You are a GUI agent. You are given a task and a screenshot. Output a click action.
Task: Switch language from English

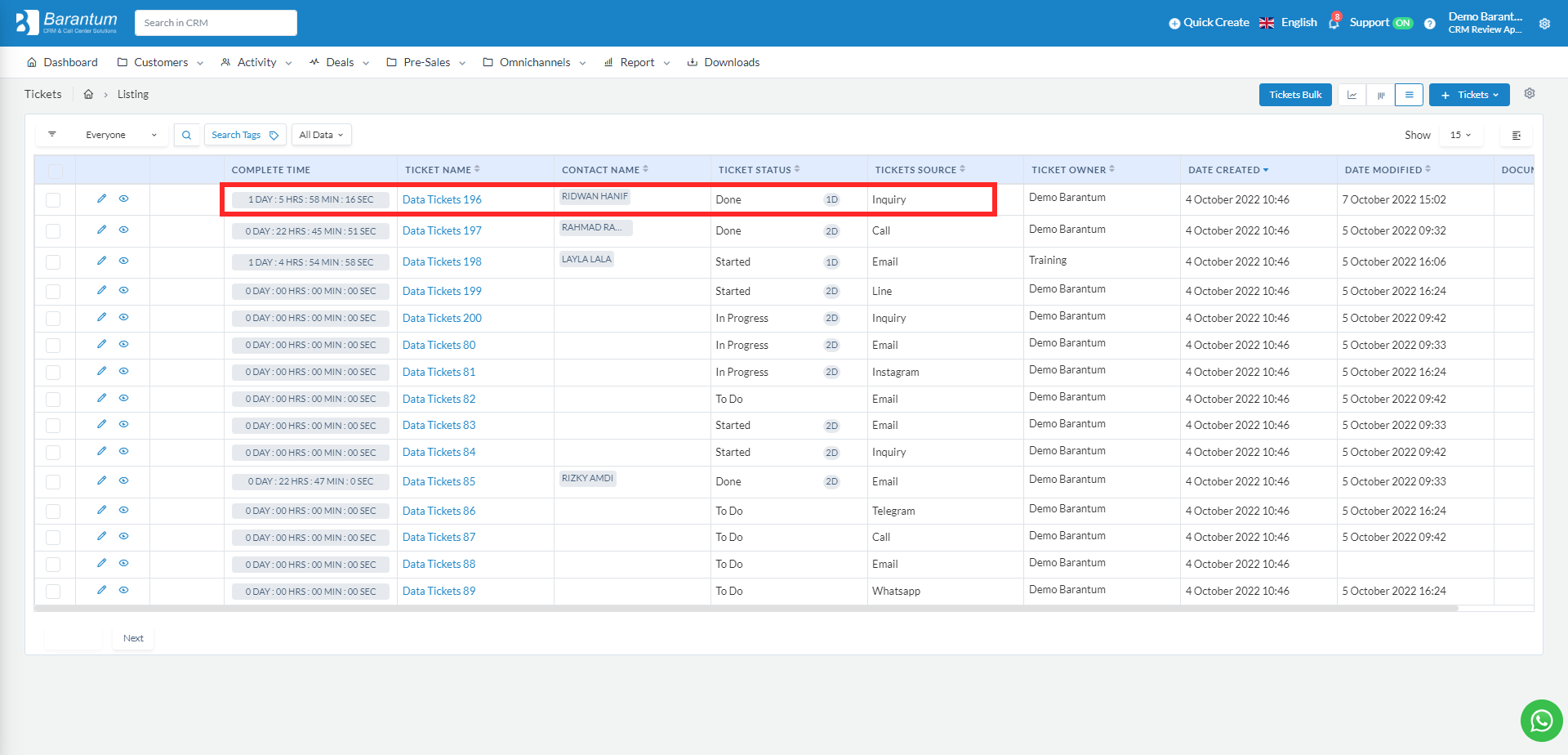coord(1288,23)
